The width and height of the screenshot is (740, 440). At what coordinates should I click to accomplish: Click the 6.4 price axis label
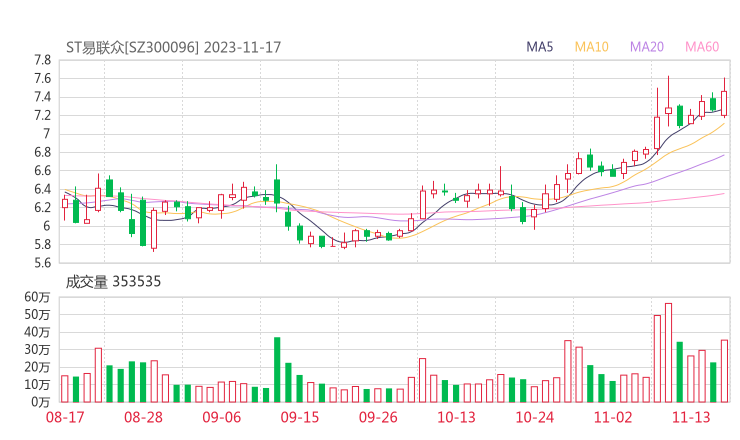point(42,189)
